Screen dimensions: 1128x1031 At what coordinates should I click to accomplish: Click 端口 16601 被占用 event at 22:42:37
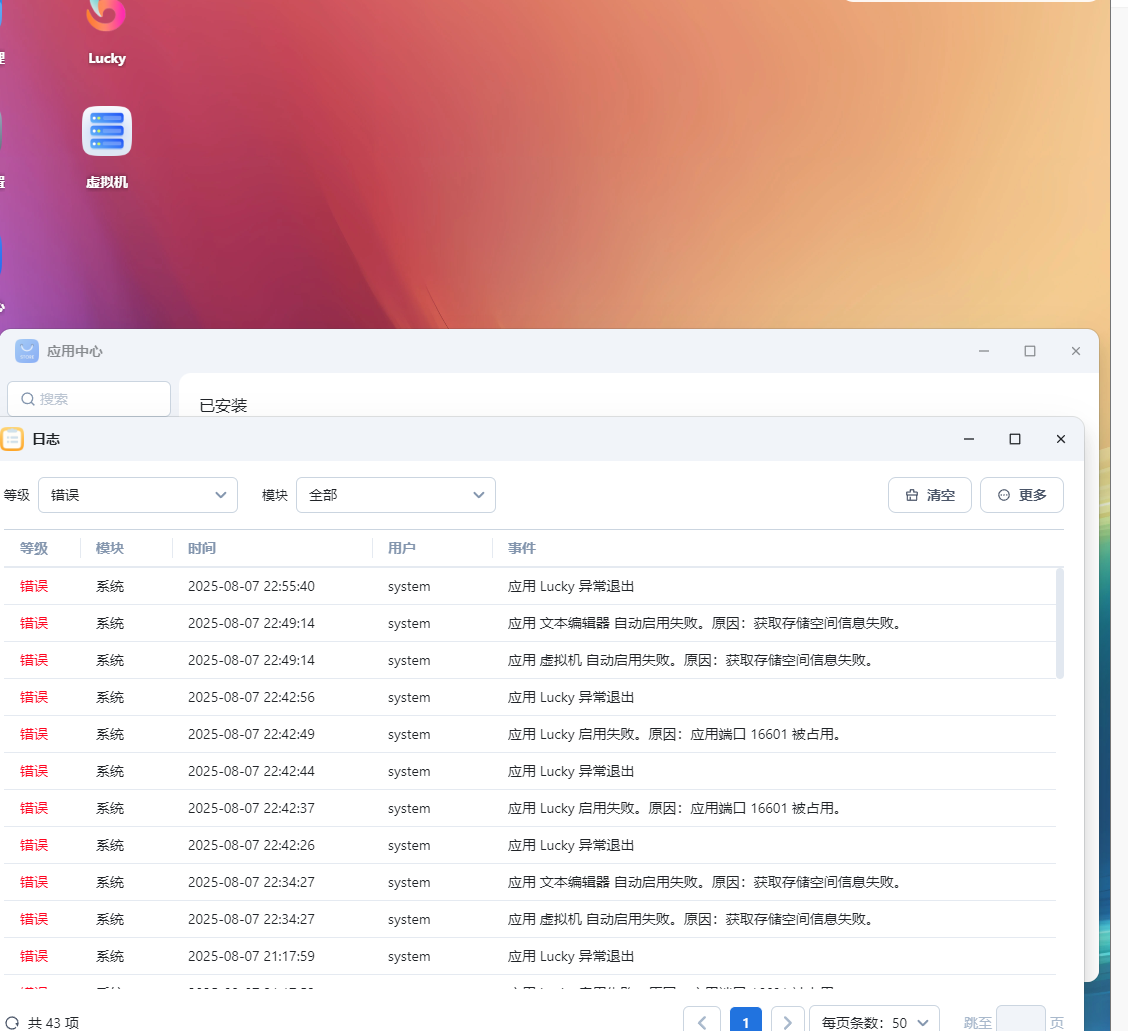[676, 808]
